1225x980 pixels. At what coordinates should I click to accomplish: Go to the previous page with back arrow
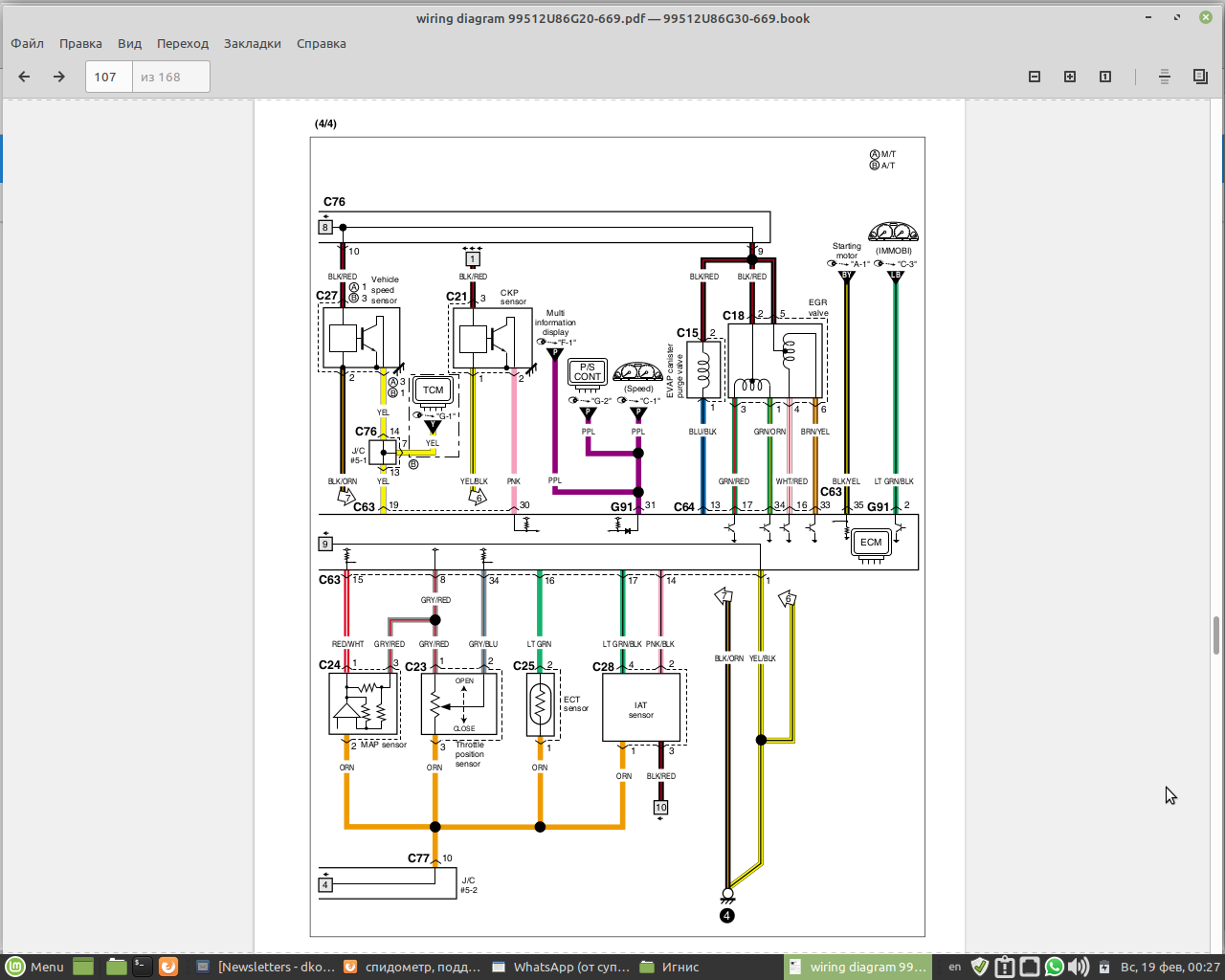coord(25,77)
